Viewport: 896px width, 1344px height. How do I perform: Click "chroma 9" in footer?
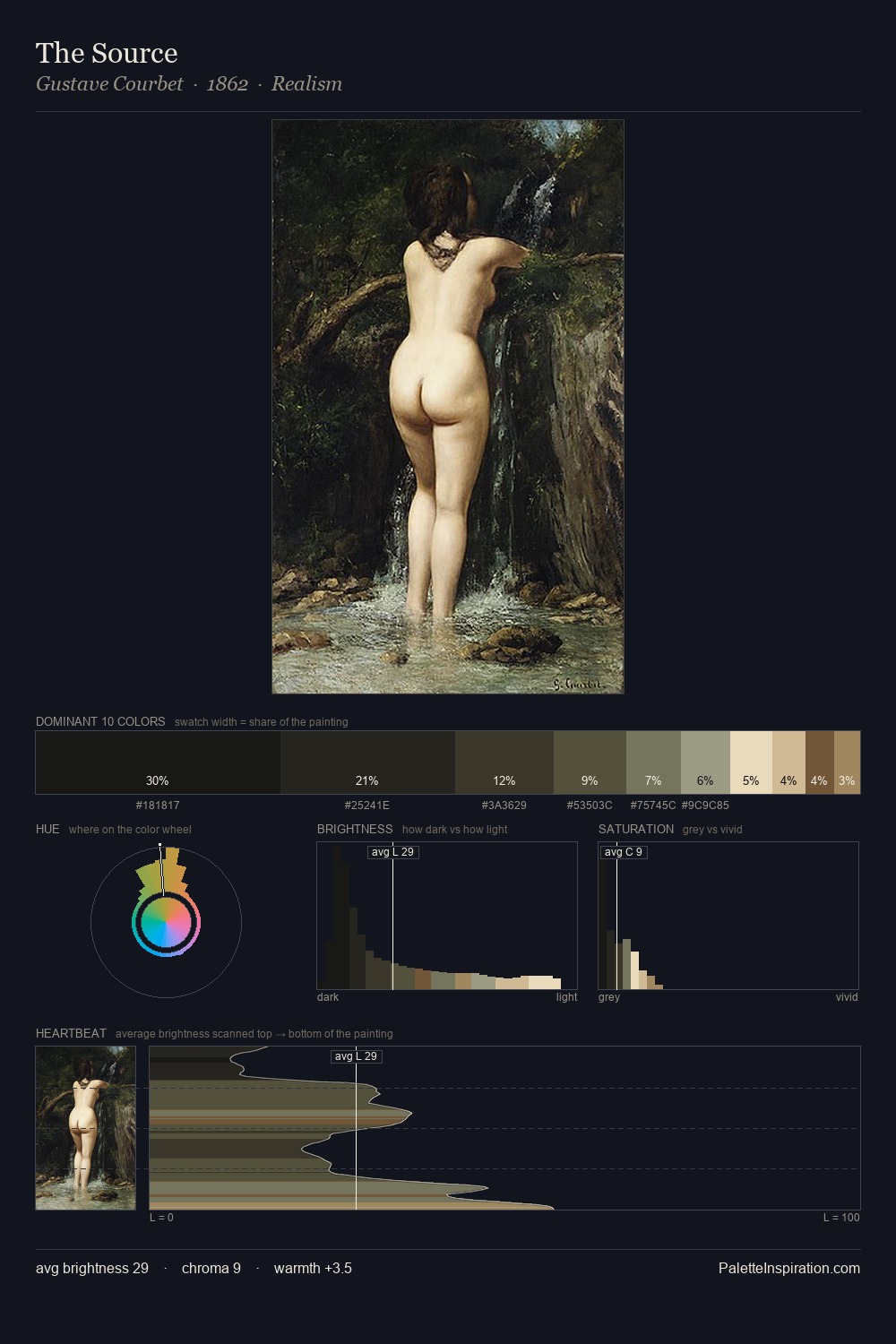[x=211, y=1268]
